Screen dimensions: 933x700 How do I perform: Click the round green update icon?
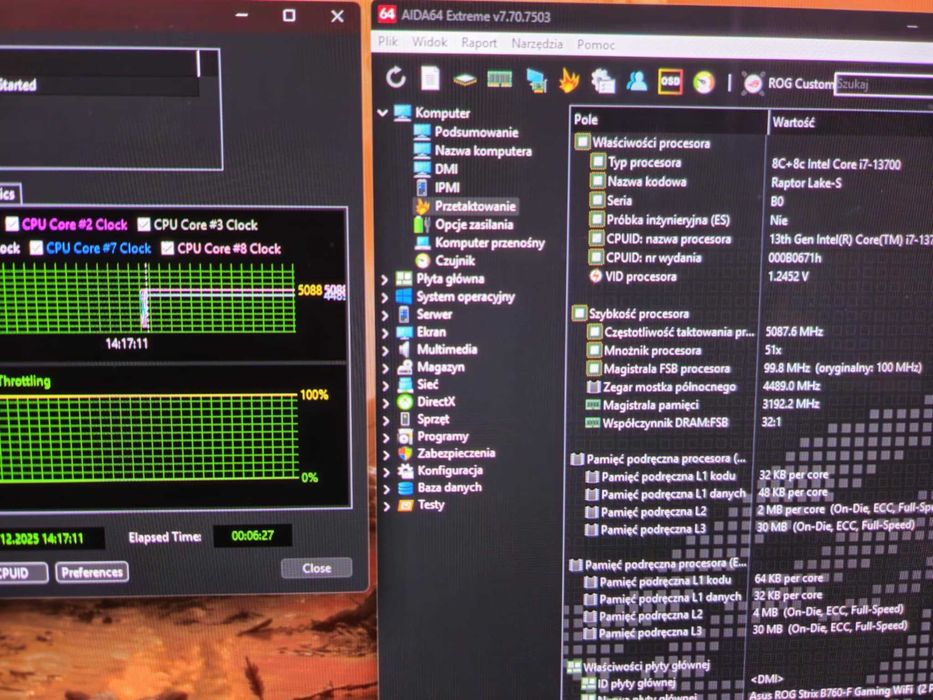click(704, 82)
